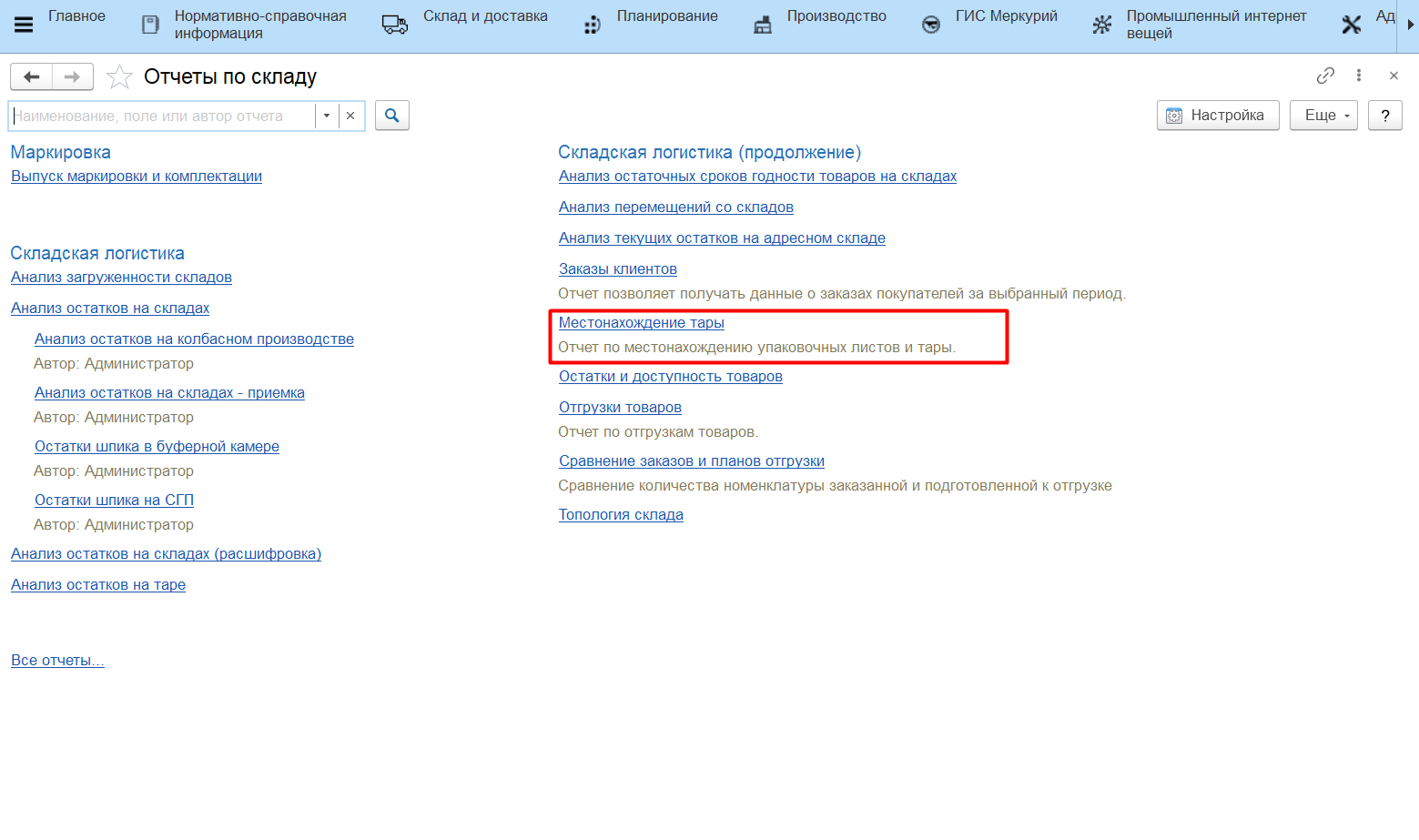Add report page to favorites star
The width and height of the screenshot is (1419, 840).
[119, 77]
